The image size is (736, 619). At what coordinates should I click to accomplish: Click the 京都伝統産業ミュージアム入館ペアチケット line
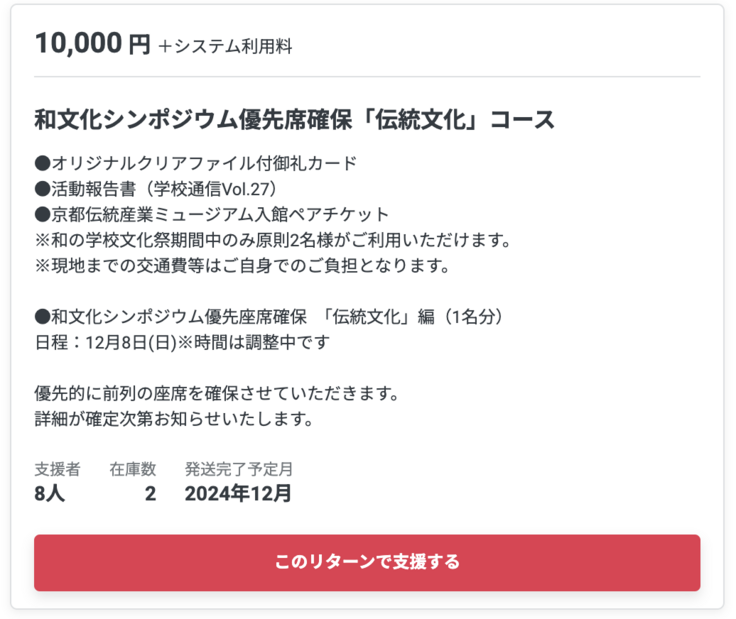[211, 215]
